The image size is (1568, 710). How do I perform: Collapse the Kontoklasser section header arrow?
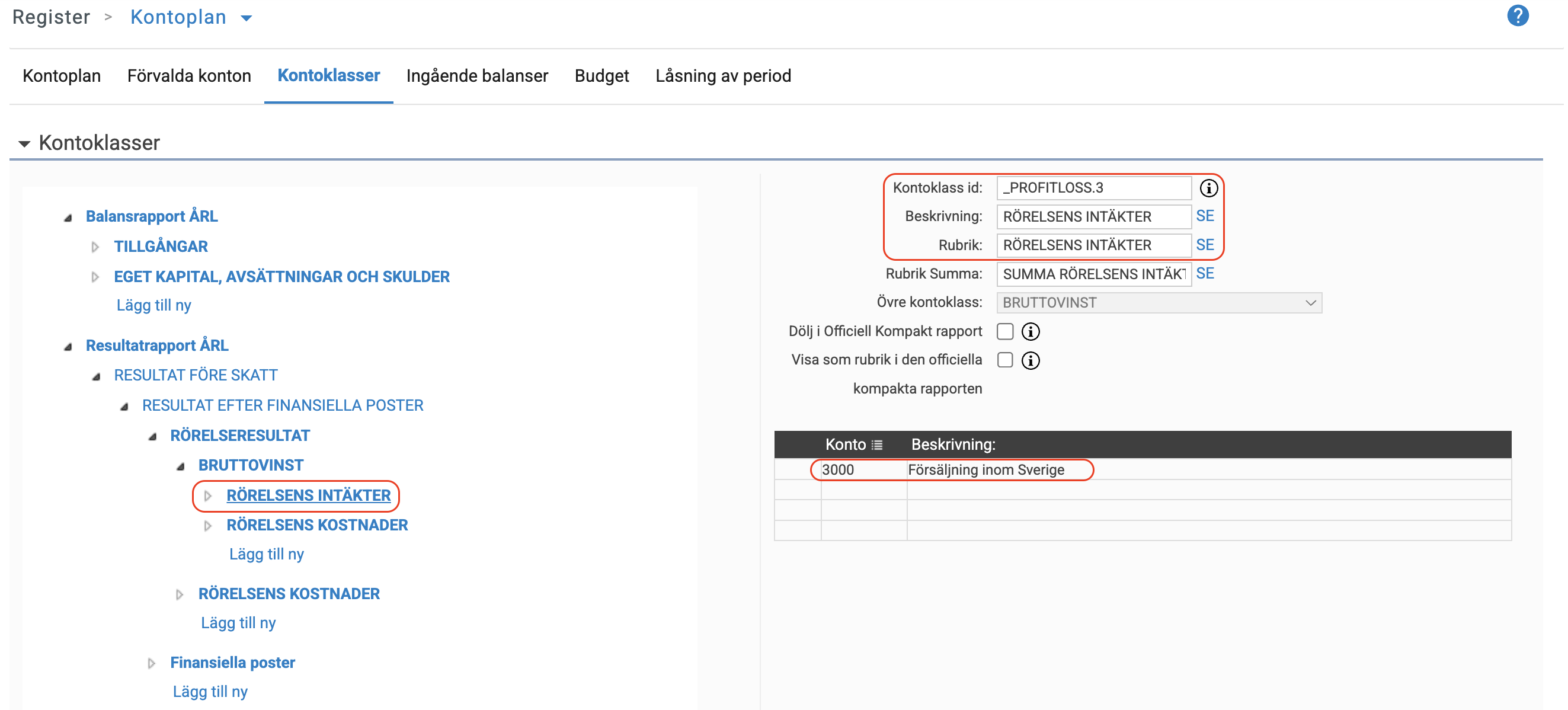click(x=24, y=145)
